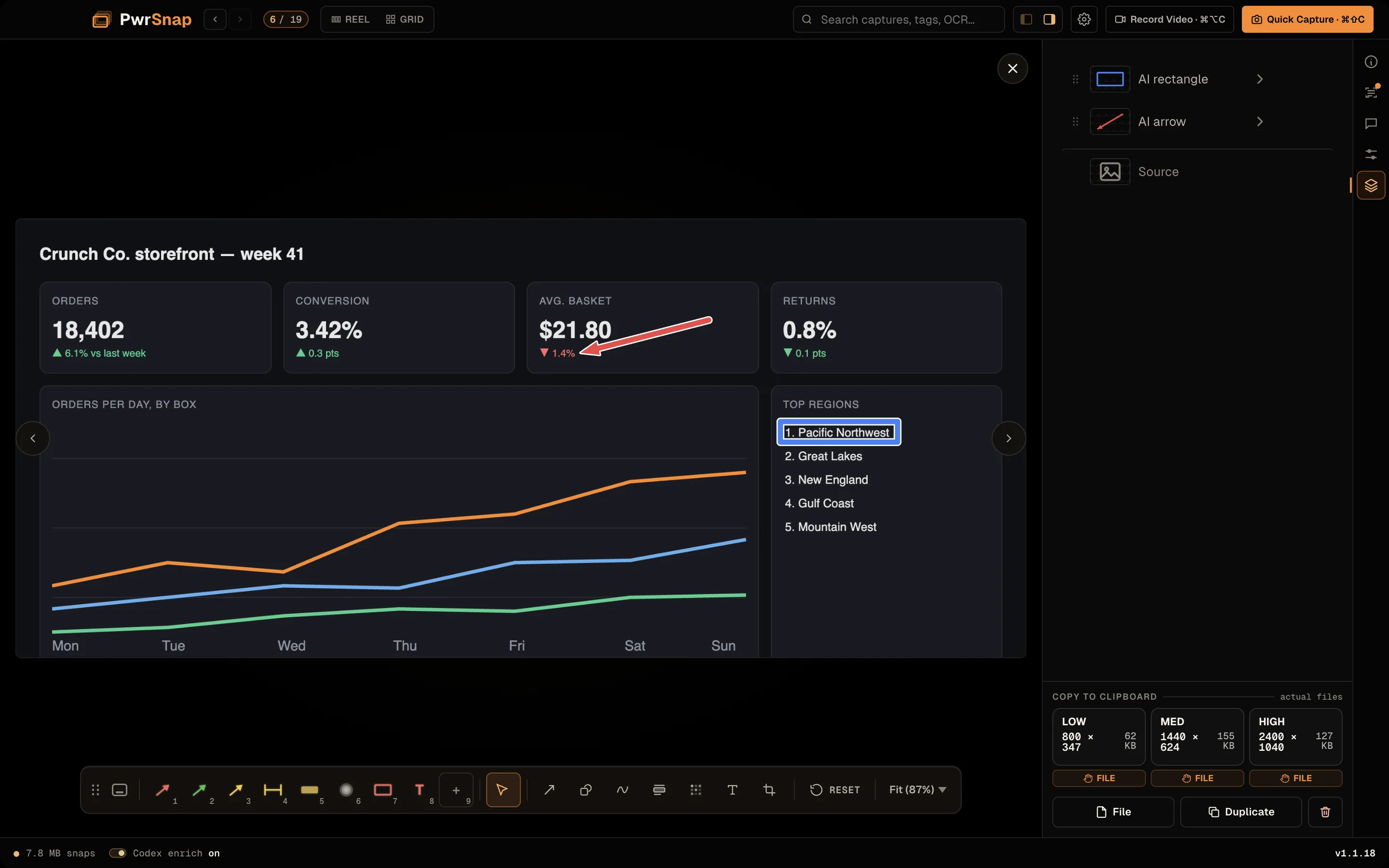Collapse the annotation toolbar with the panel icon
Viewport: 1389px width, 868px height.
click(120, 790)
